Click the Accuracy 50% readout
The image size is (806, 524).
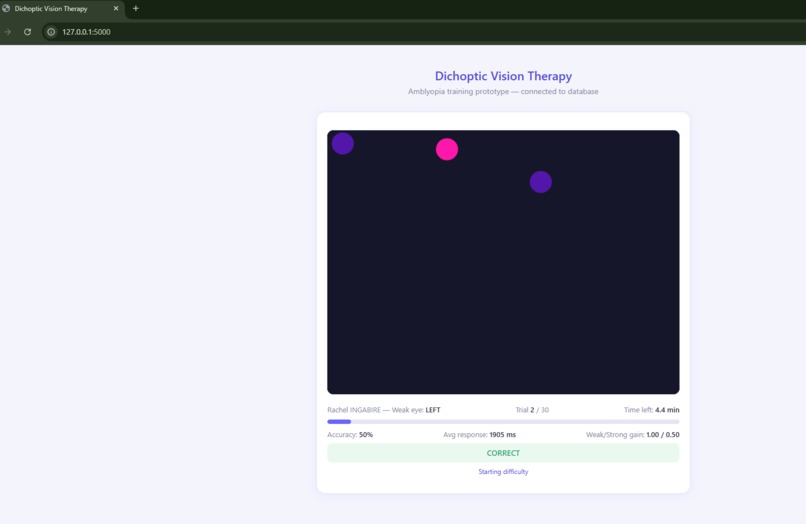(x=350, y=435)
